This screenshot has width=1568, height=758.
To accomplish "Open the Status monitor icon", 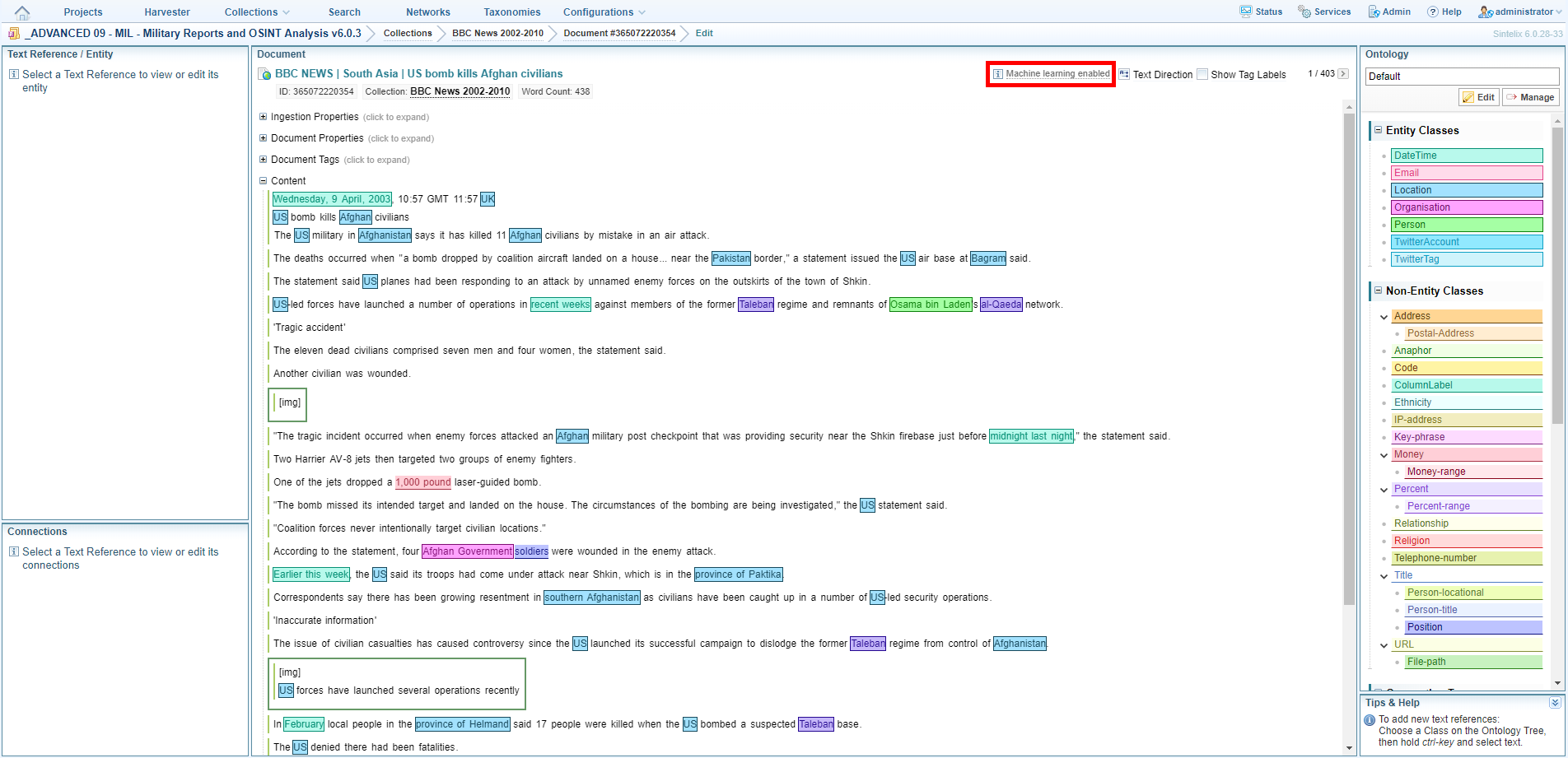I will (1246, 12).
